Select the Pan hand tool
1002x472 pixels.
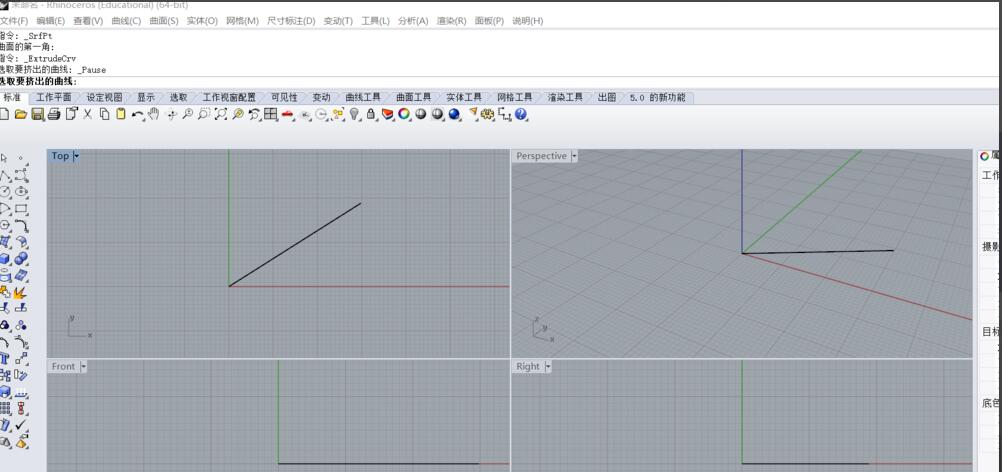pos(153,114)
